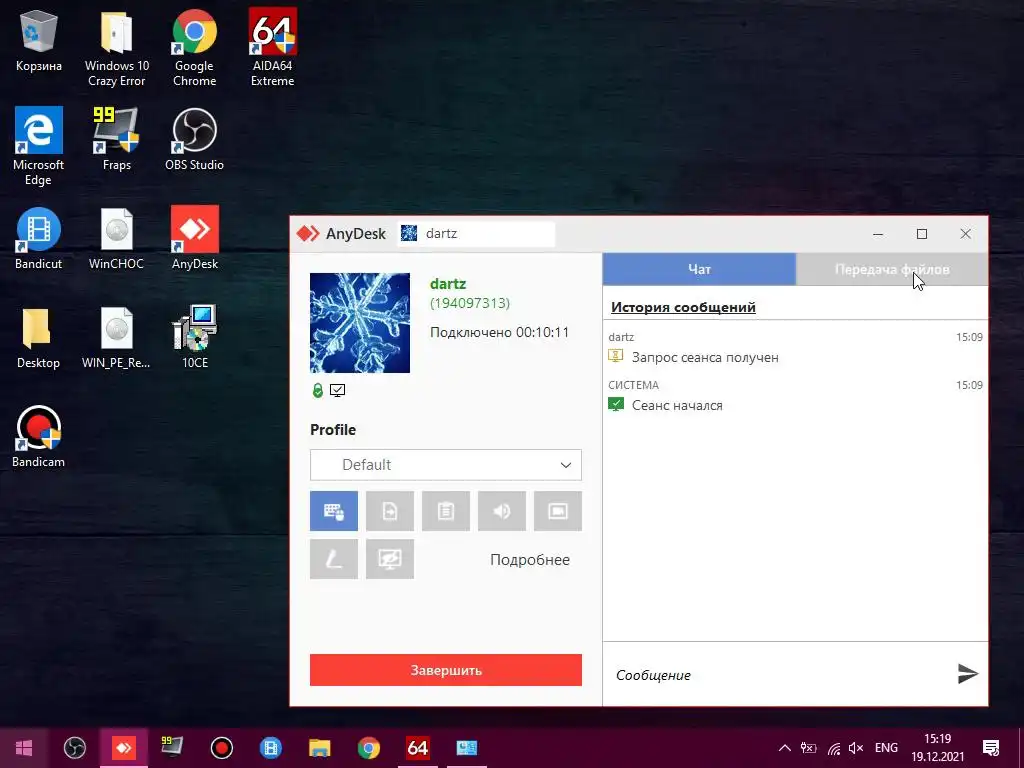Open Windows 10 Crazy Error folder
1024x768 pixels.
tap(117, 48)
